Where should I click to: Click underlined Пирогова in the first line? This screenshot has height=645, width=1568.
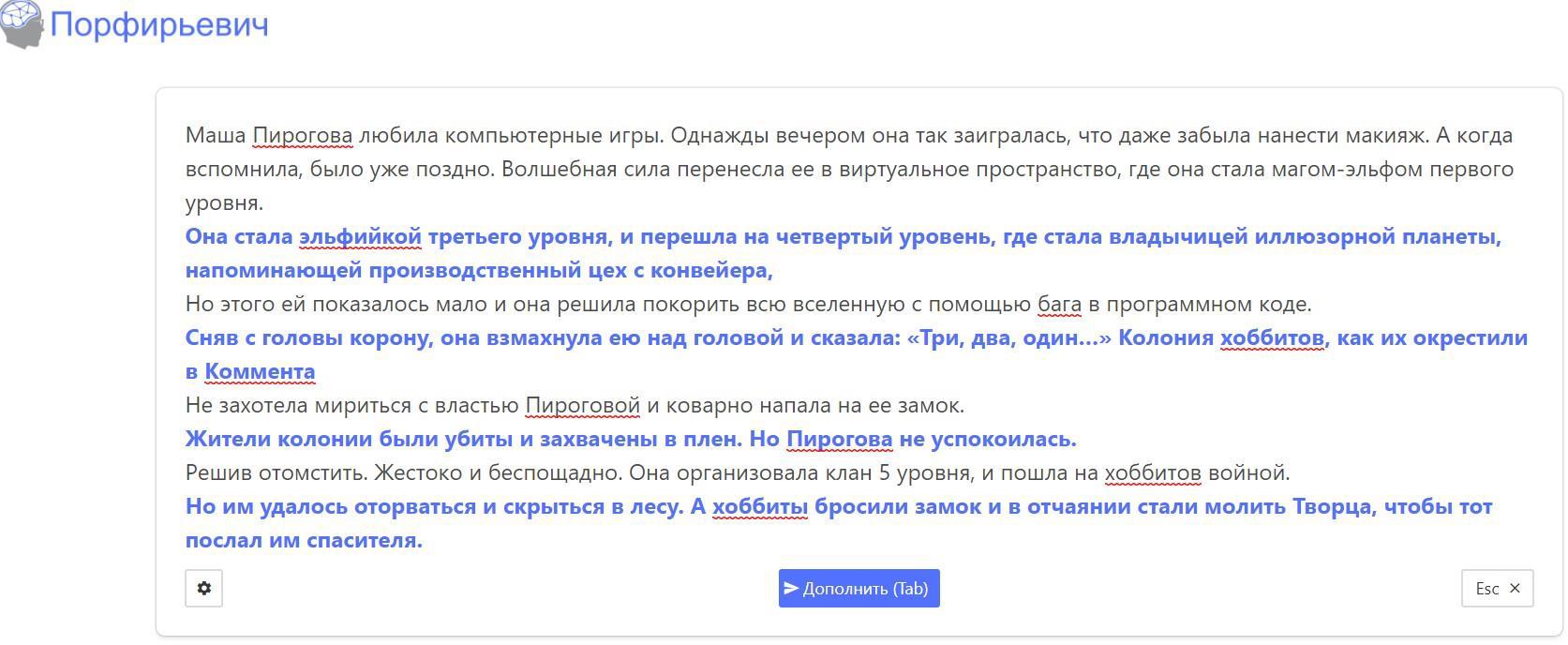pos(302,136)
